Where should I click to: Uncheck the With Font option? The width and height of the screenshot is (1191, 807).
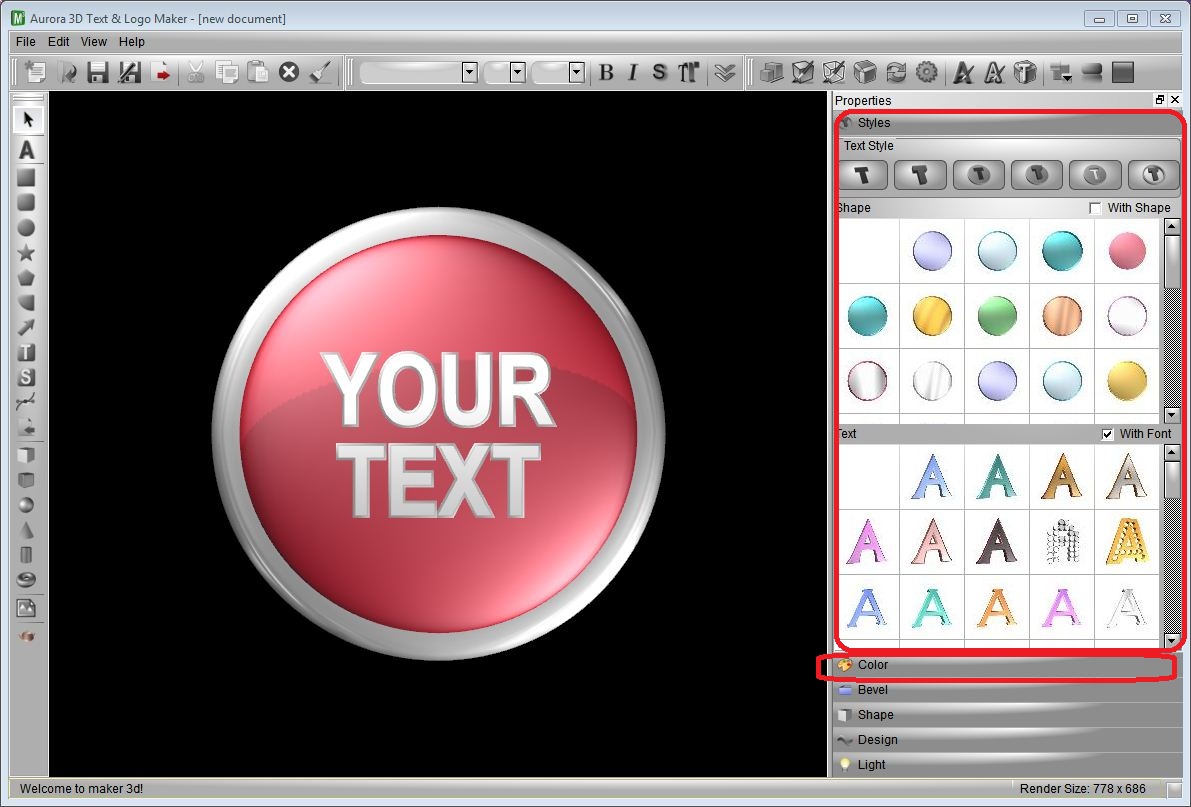tap(1107, 434)
